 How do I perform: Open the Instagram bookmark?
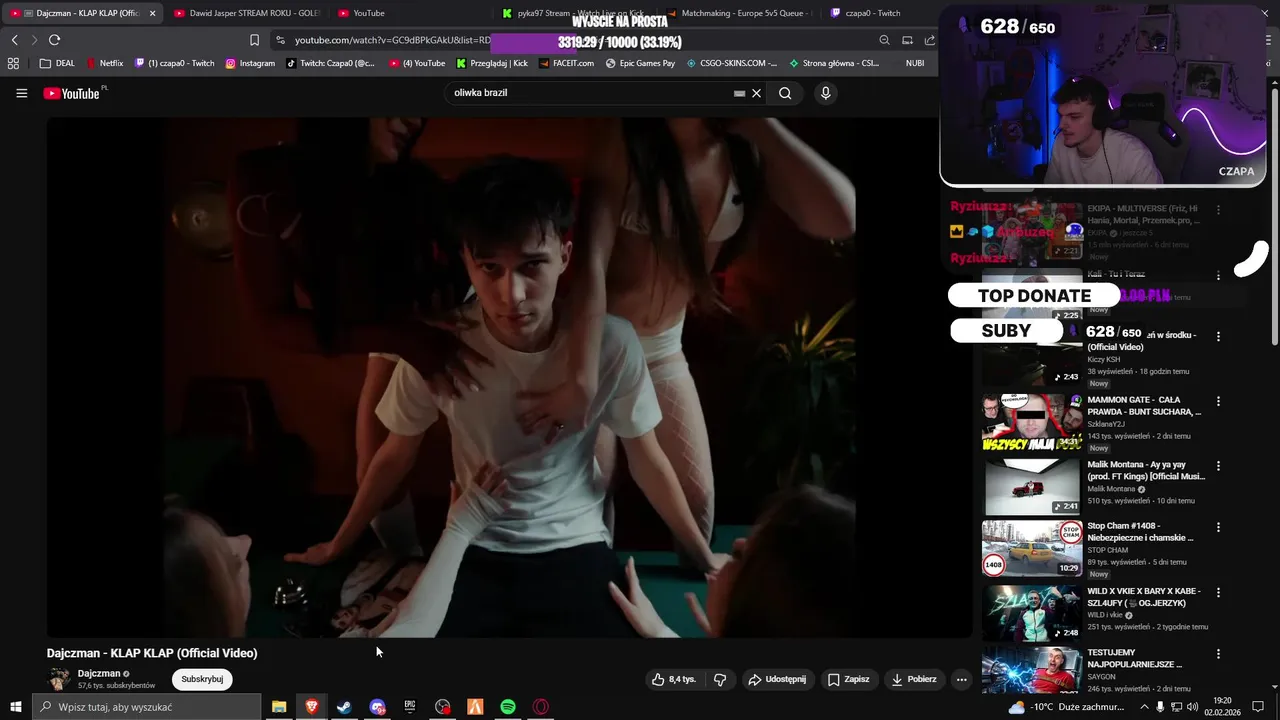[250, 63]
